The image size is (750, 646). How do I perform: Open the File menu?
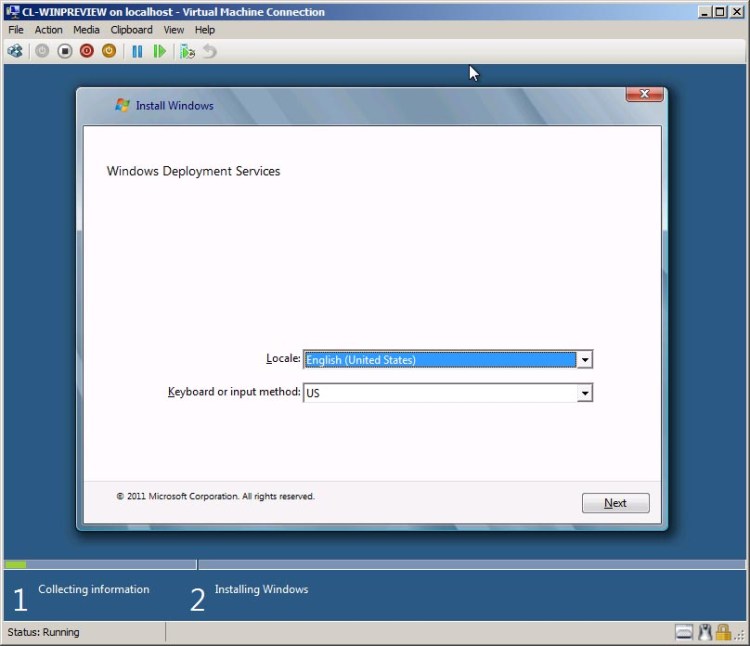16,30
